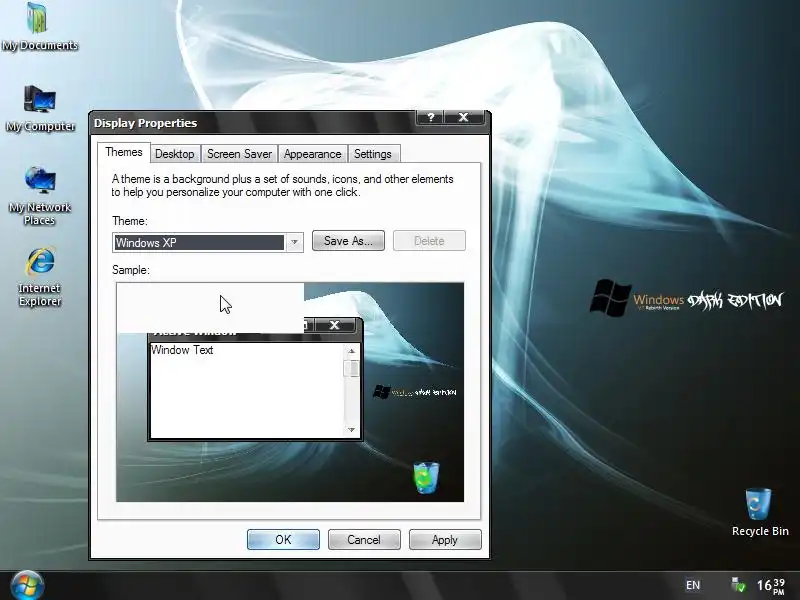Click the Cancel button

tap(364, 540)
